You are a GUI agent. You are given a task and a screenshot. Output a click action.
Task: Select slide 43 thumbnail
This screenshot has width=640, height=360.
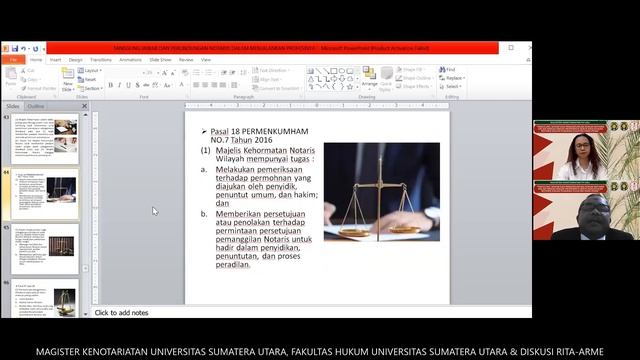45,139
